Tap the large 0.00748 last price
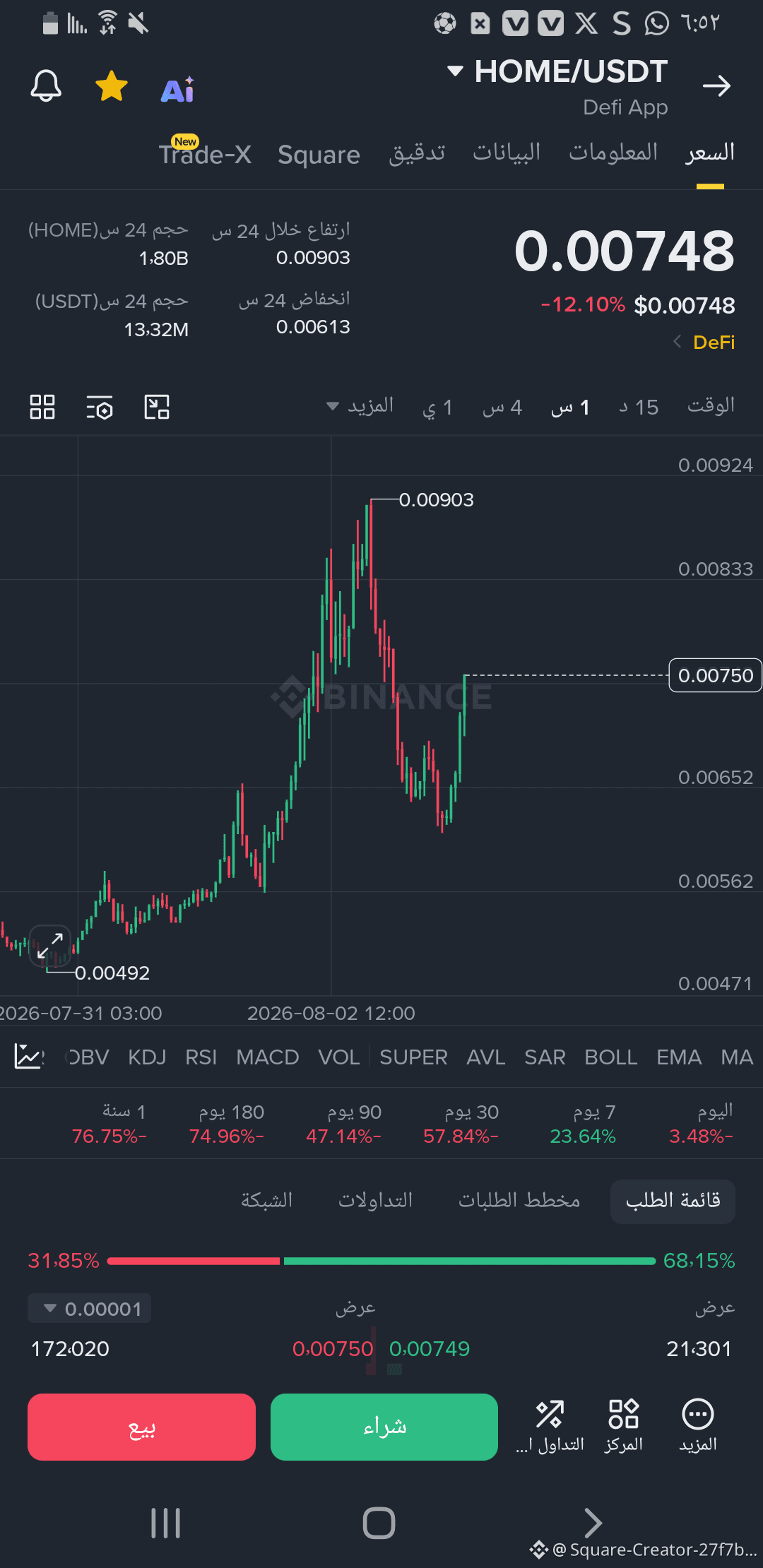763x1568 pixels. (x=625, y=251)
